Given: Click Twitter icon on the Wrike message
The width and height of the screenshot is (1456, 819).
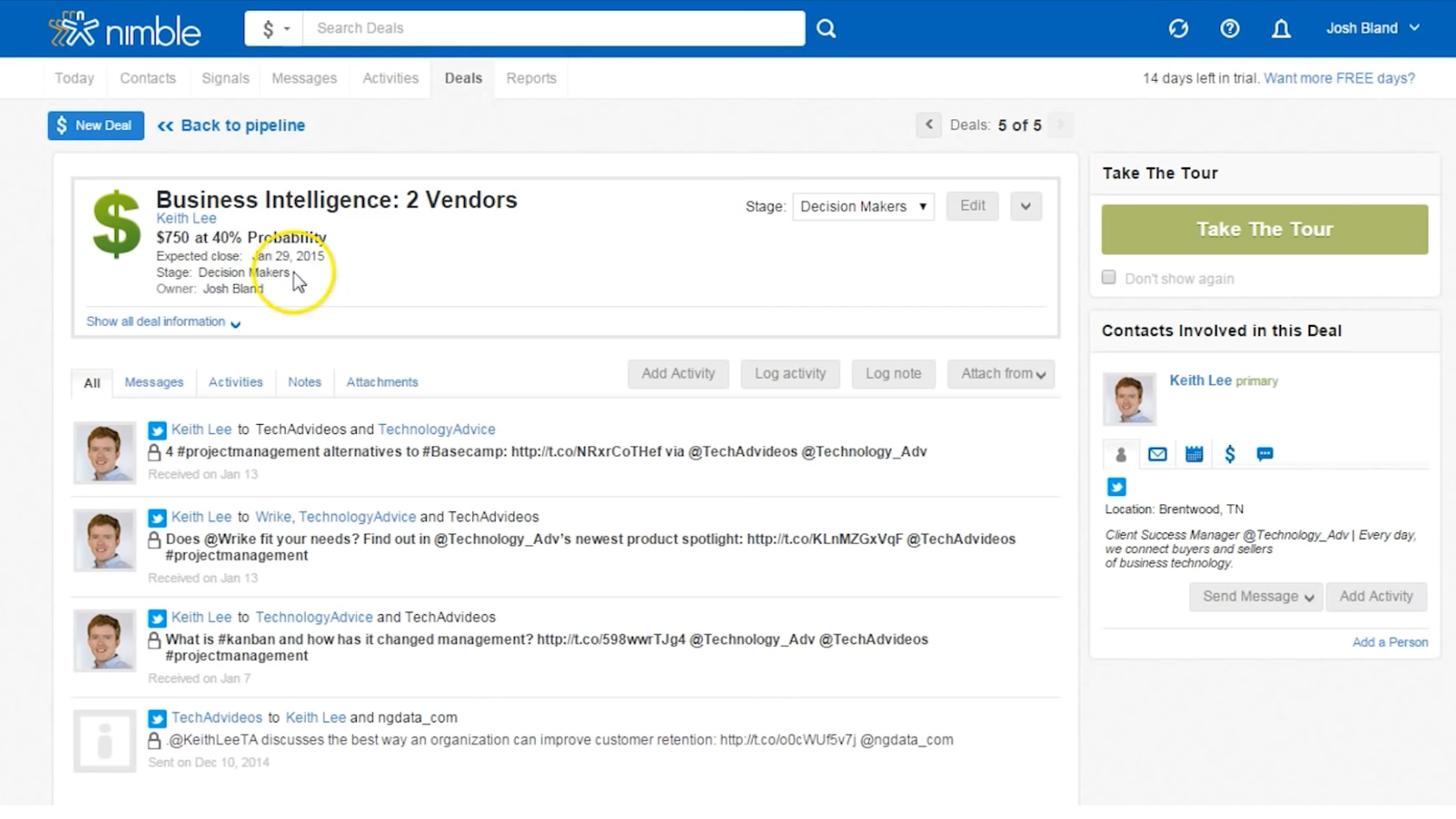Looking at the screenshot, I should 157,518.
